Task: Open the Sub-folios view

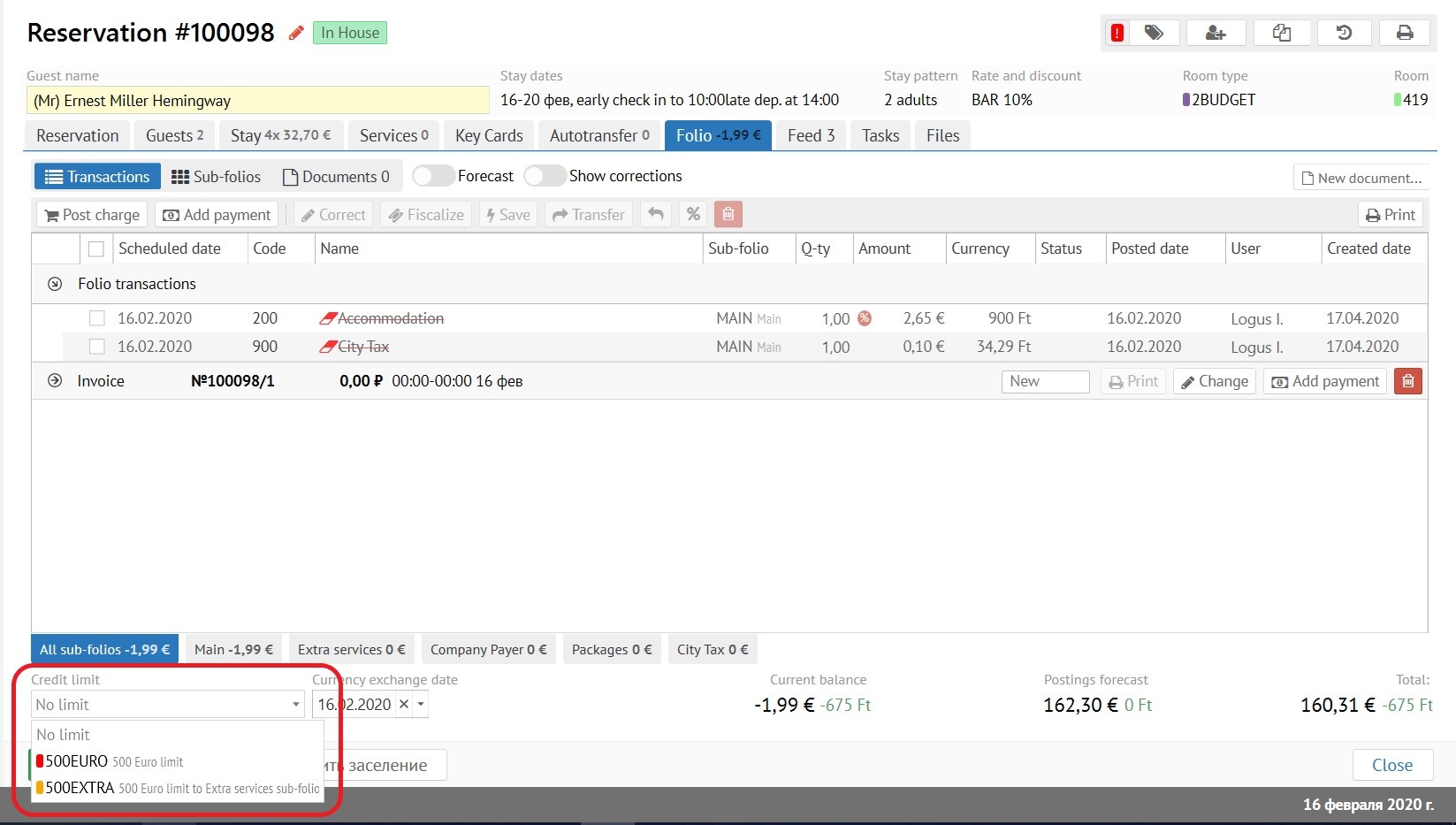Action: pyautogui.click(x=217, y=177)
